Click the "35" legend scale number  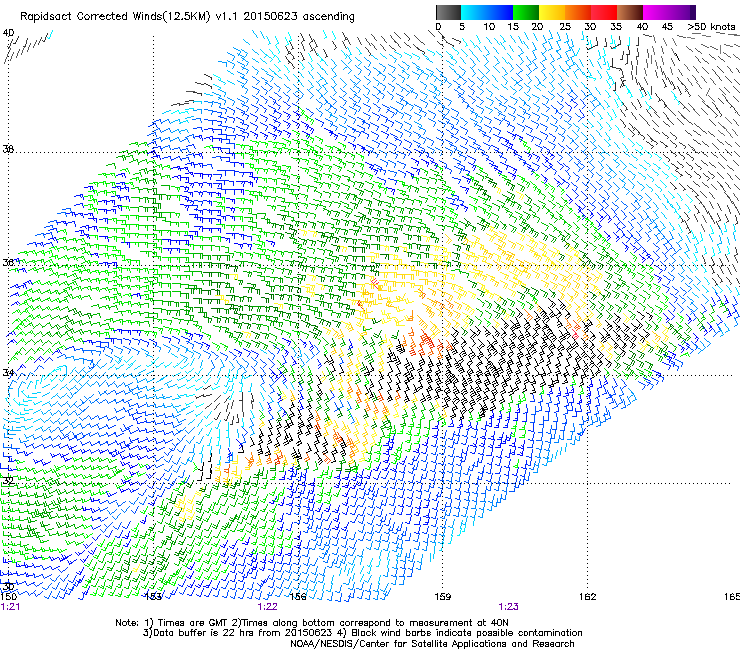click(x=616, y=27)
